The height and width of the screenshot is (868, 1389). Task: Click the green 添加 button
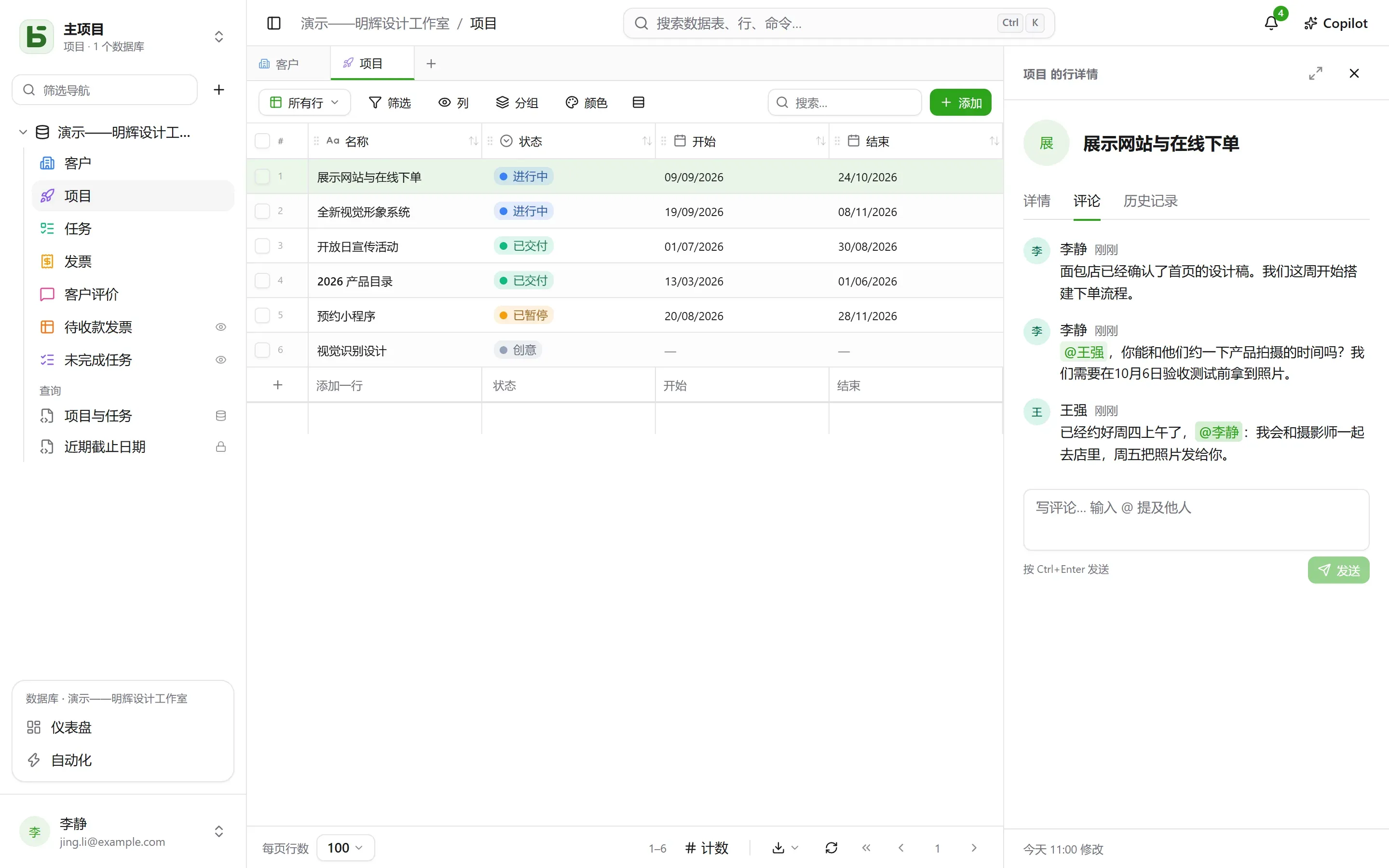click(x=960, y=102)
